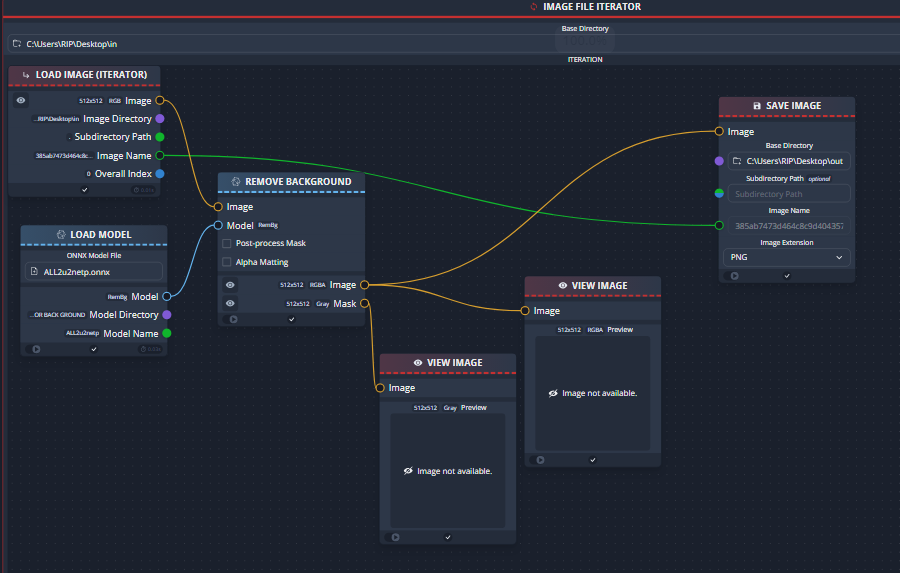Click the Load Image (Iterator) header arrow icon
This screenshot has width=900, height=573.
[26, 75]
